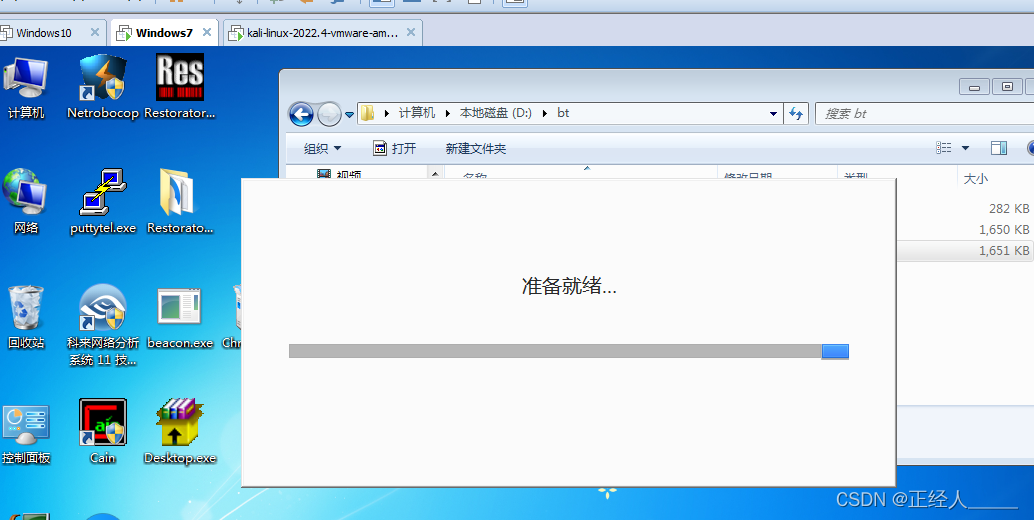Close the Windows10 VM tab
Viewport: 1034px width, 520px height.
click(94, 32)
